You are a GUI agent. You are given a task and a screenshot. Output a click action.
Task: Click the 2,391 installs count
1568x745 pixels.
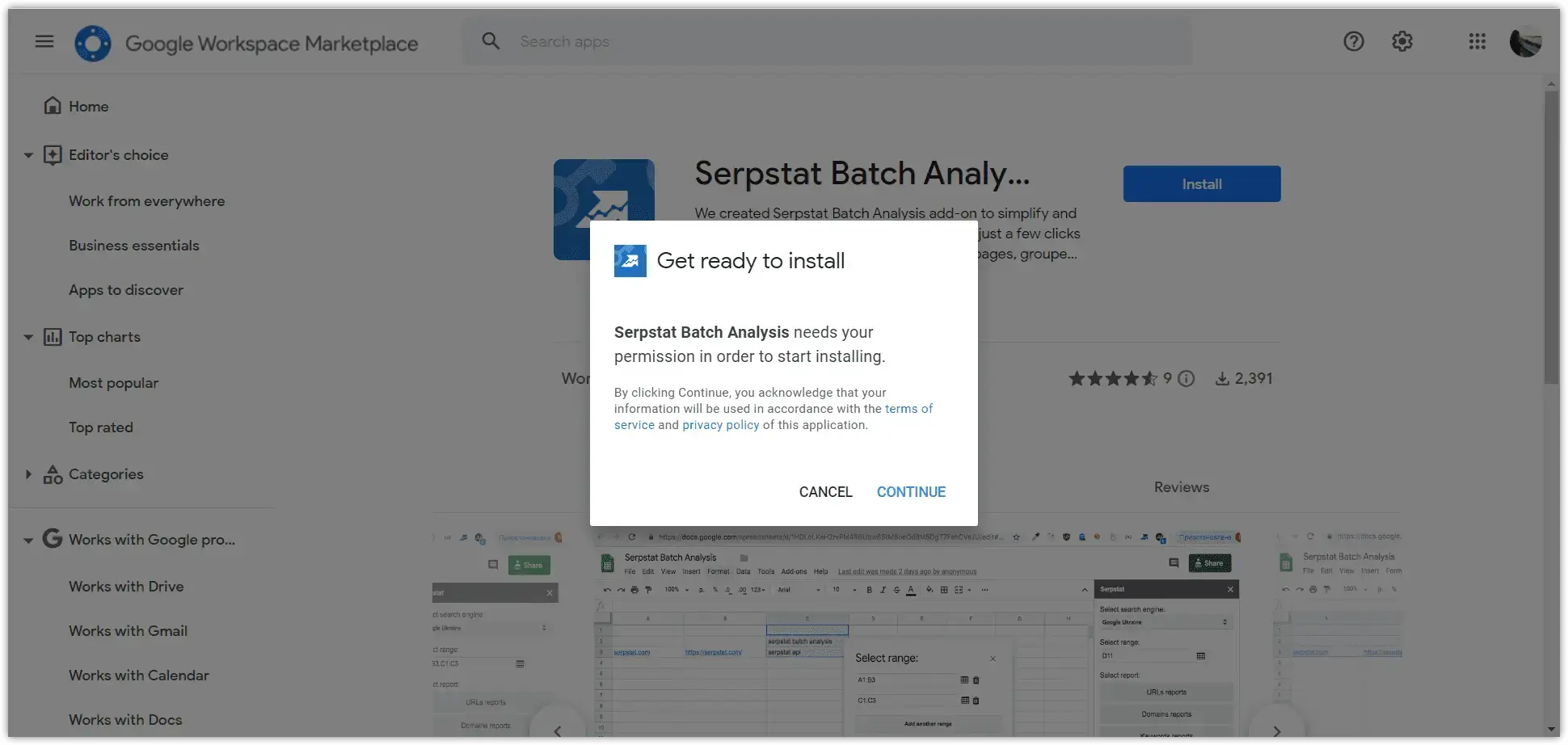(x=1254, y=378)
